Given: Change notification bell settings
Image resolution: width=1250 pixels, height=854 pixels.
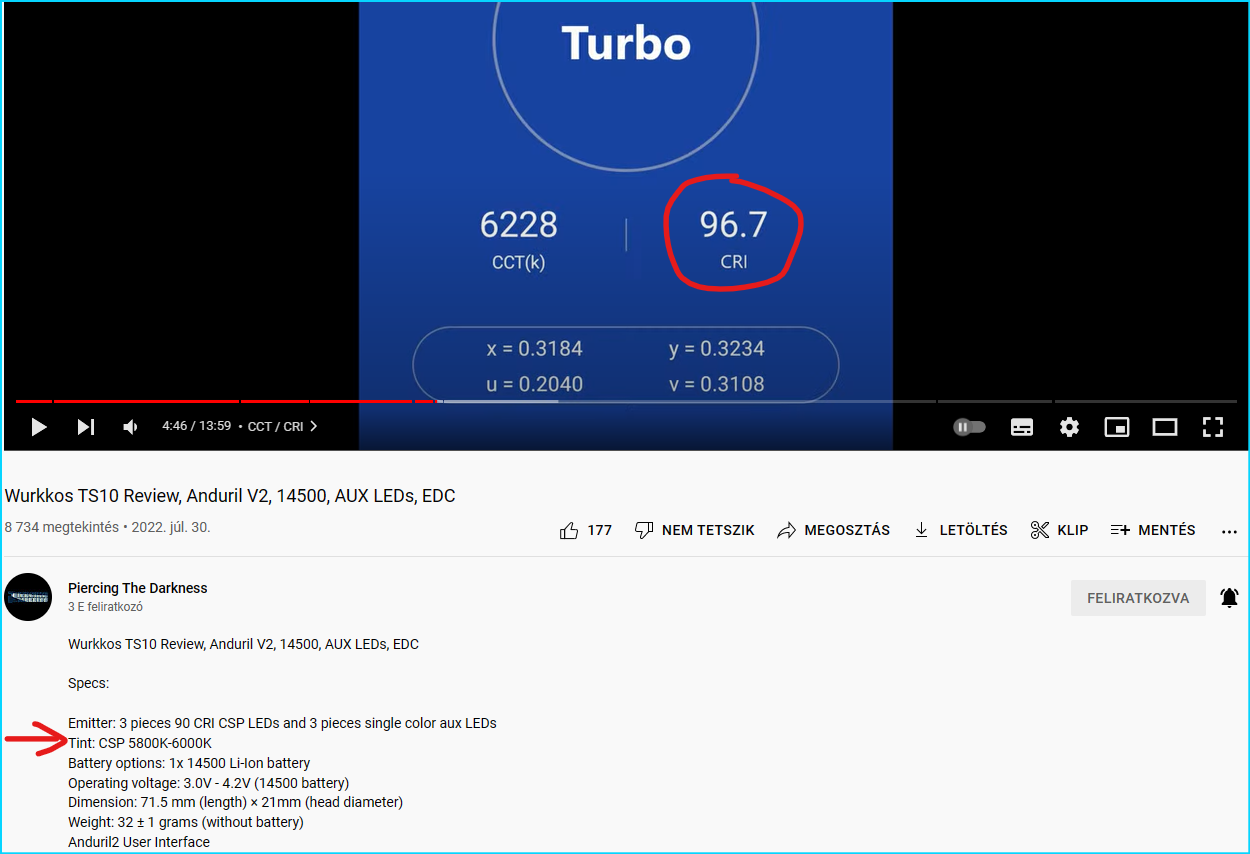Looking at the screenshot, I should coord(1229,598).
